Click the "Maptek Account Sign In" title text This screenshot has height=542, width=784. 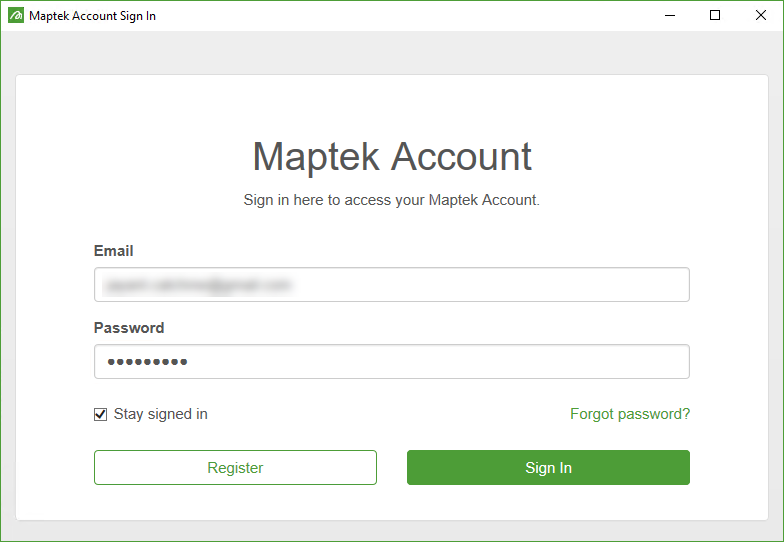click(93, 16)
